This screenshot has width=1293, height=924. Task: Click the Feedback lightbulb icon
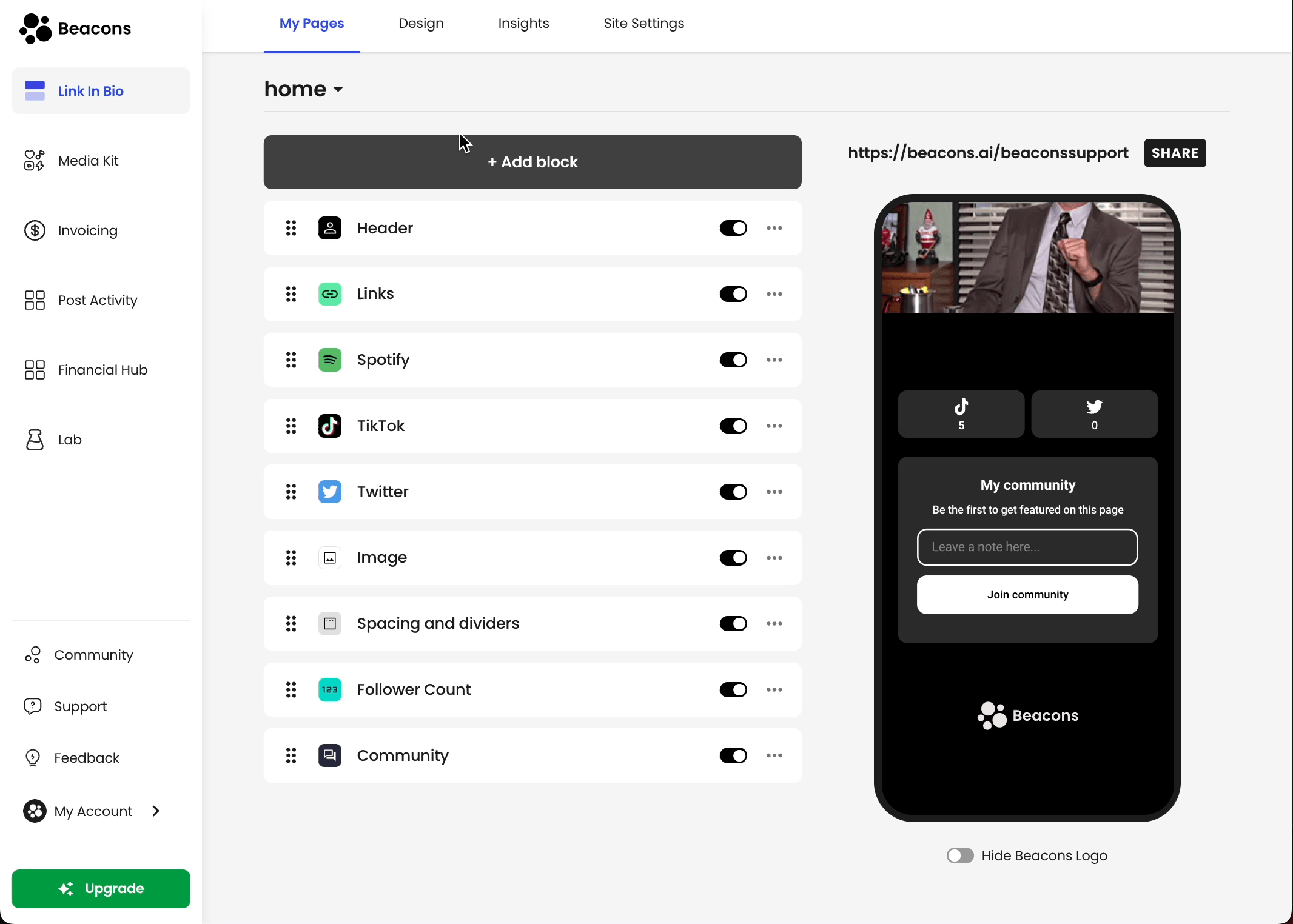coord(33,758)
